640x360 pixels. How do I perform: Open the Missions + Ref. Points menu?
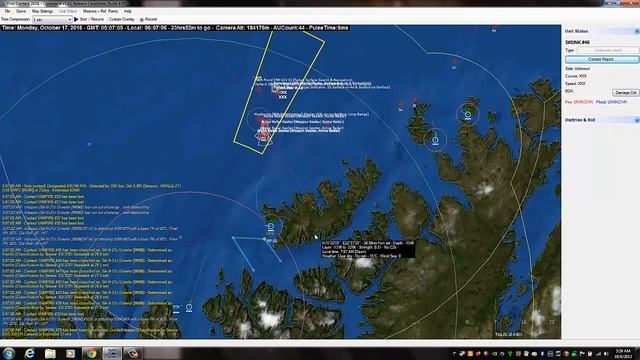click(x=100, y=11)
